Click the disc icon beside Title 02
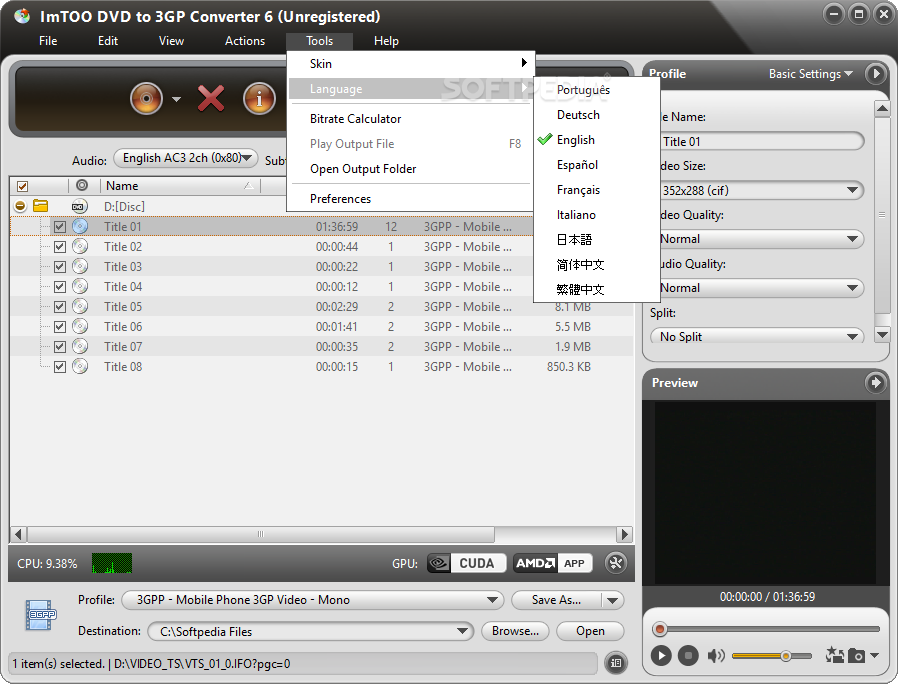The height and width of the screenshot is (684, 898). click(80, 246)
